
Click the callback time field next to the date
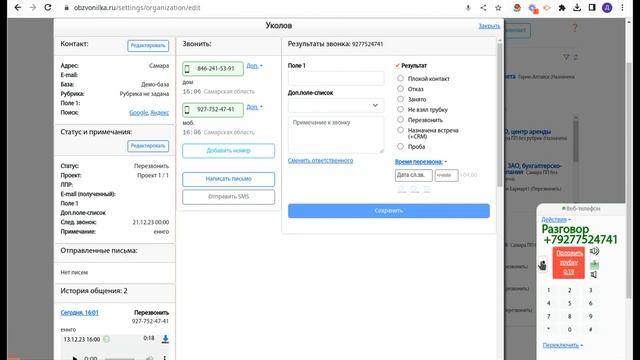[x=446, y=175]
